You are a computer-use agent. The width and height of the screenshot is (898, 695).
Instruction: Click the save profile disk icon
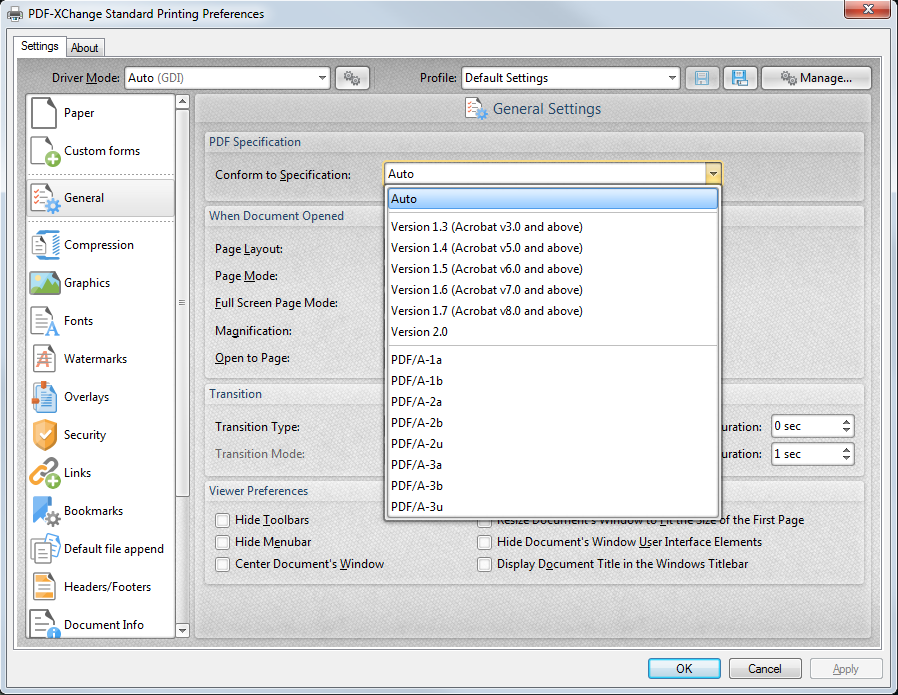pyautogui.click(x=702, y=78)
